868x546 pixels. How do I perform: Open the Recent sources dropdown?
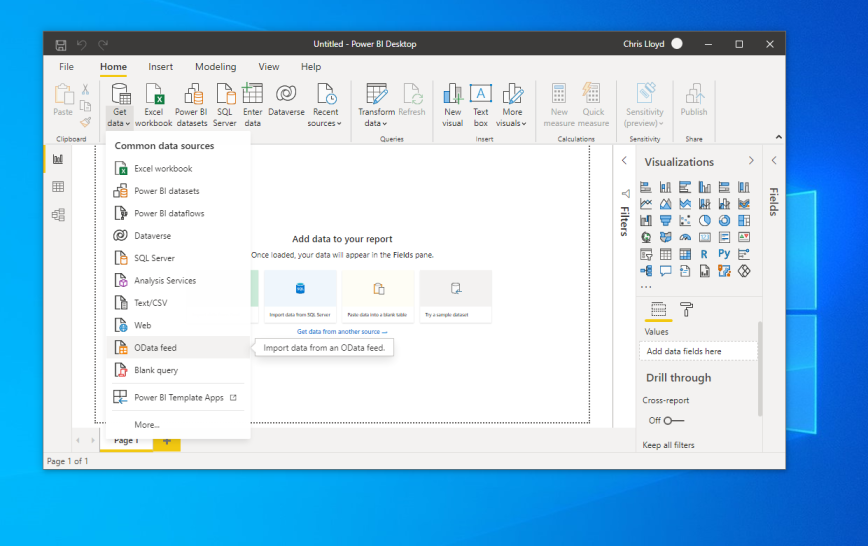click(x=325, y=105)
